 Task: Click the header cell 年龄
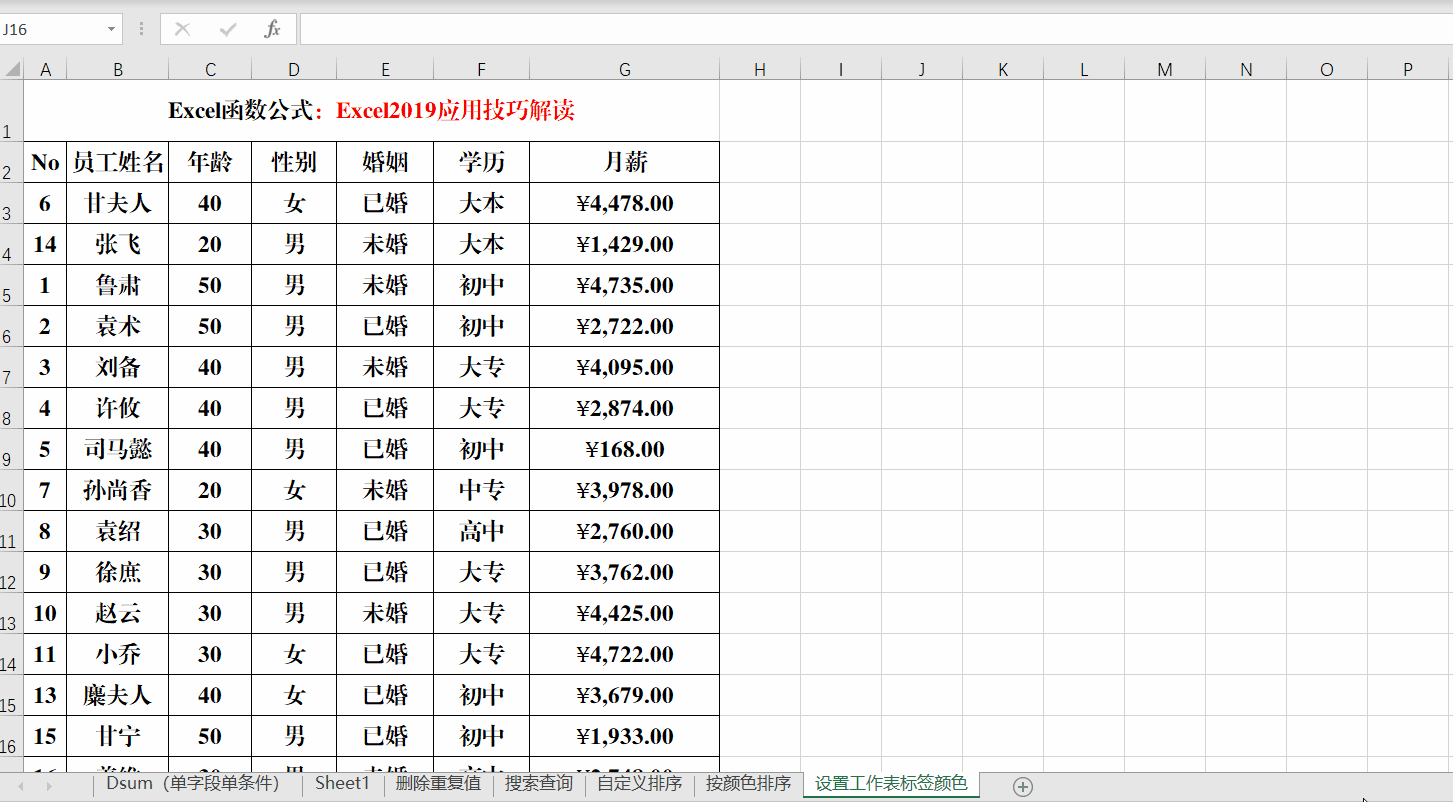[210, 162]
